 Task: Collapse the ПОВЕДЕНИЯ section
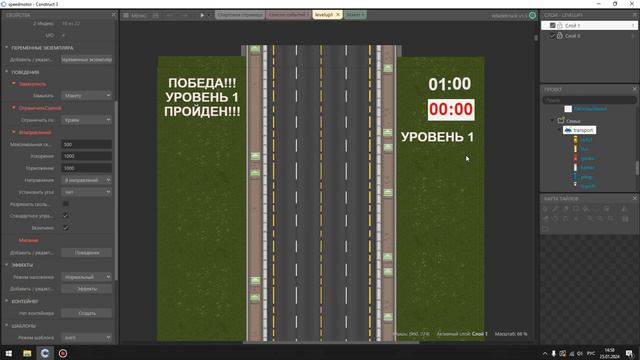7,72
